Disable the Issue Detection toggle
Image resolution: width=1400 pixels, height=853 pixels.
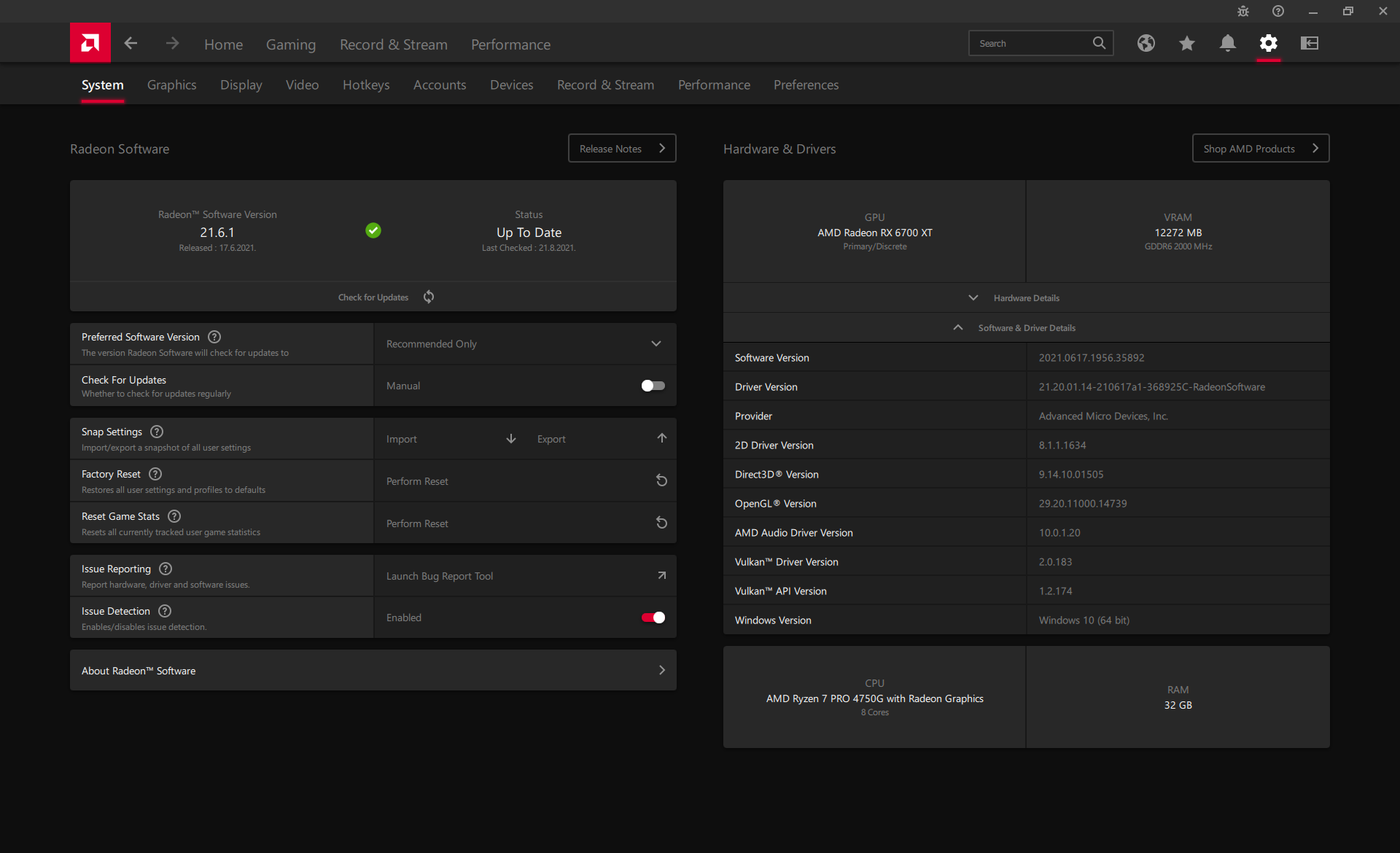(653, 618)
